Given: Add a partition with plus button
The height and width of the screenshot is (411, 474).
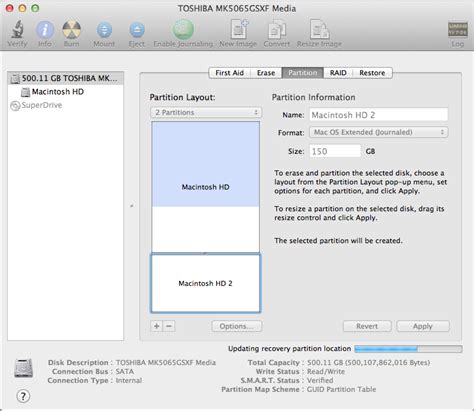Looking at the screenshot, I should (x=157, y=326).
